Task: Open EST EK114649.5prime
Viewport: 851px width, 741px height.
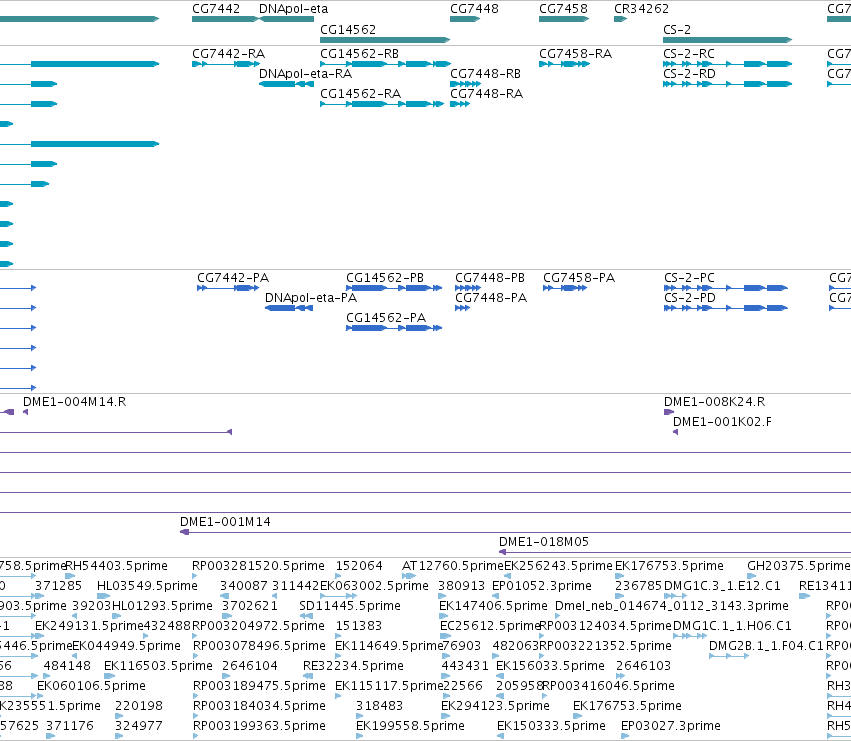Action: click(x=390, y=646)
